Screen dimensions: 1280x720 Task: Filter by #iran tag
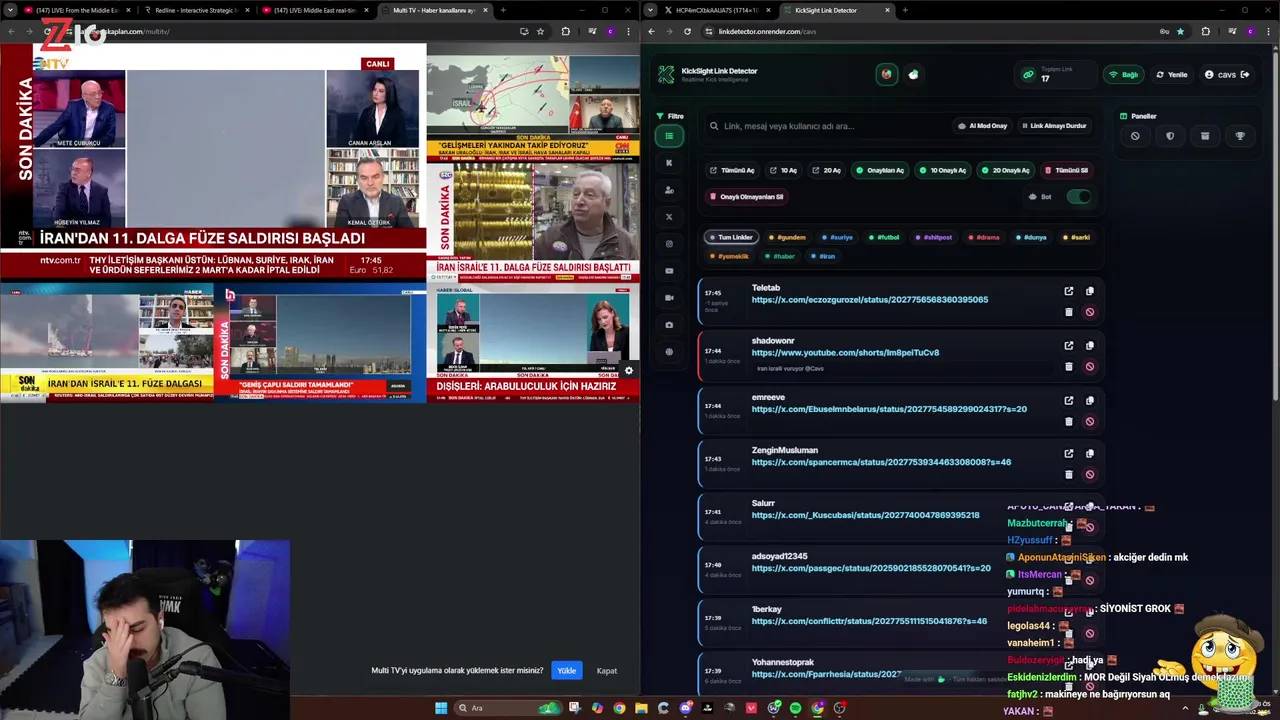coord(824,256)
